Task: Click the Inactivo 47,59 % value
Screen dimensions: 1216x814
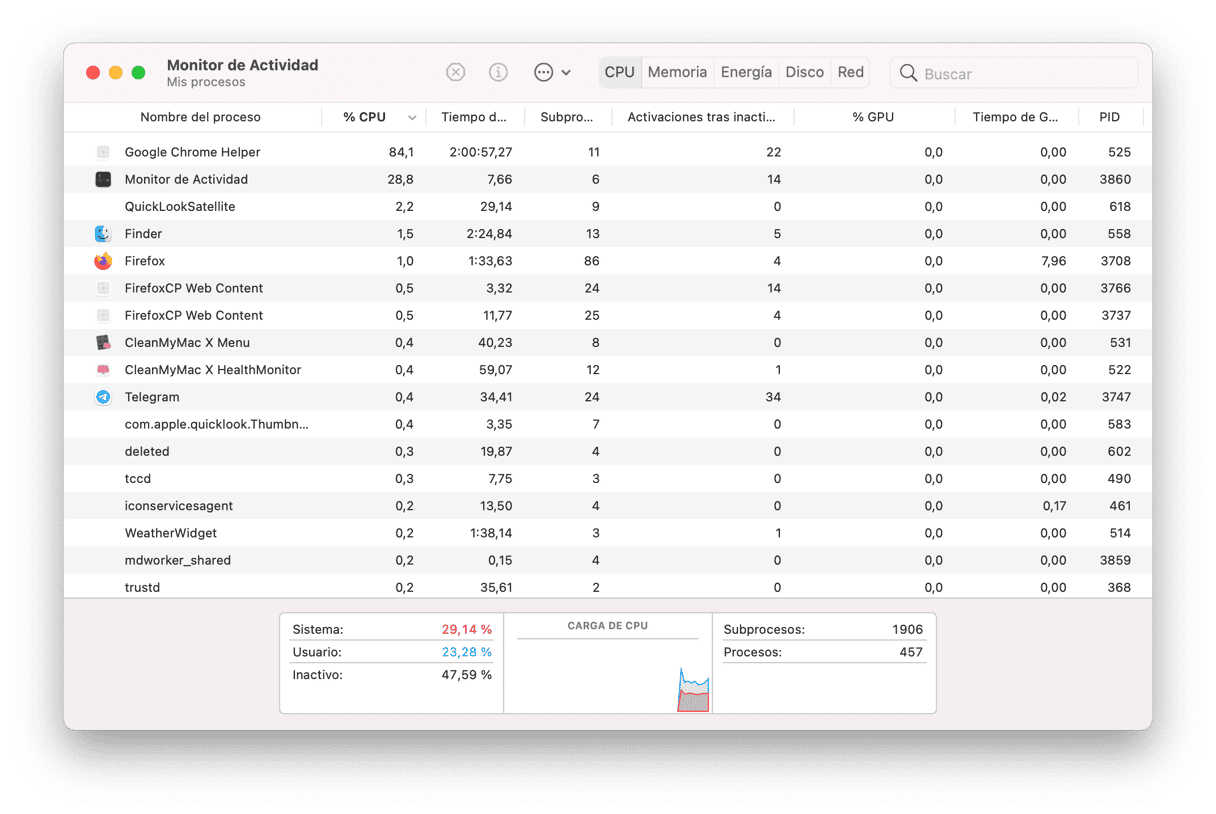Action: [x=467, y=675]
